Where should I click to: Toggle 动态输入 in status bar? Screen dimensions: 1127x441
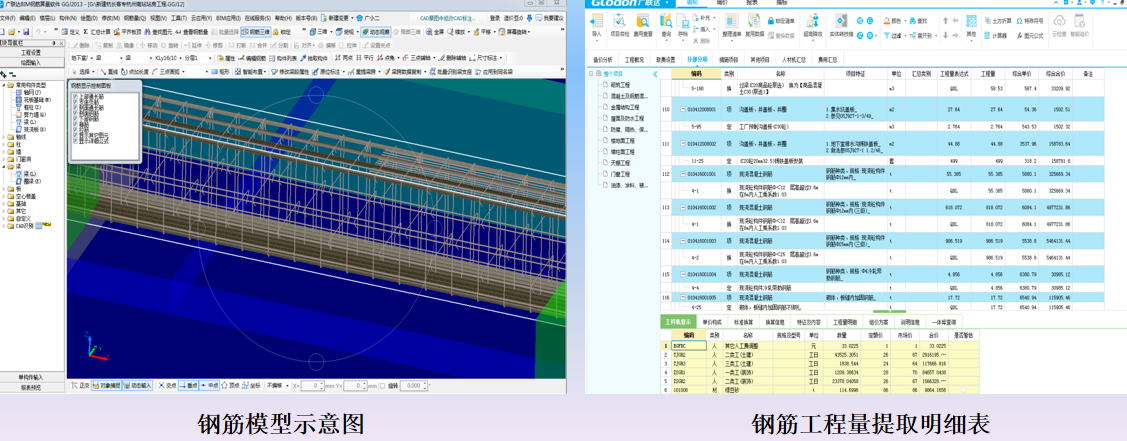[x=137, y=386]
